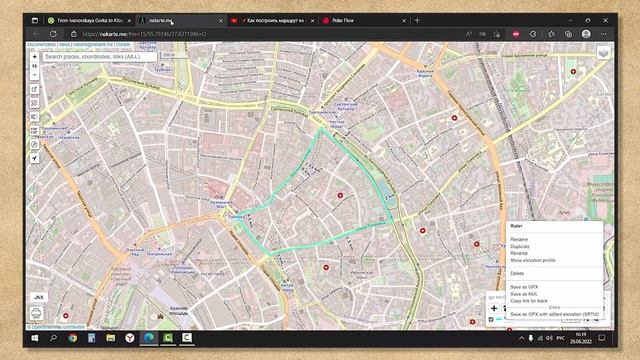This screenshot has height=360, width=640.
Task: Go back with browser back arrow
Action: (36, 34)
